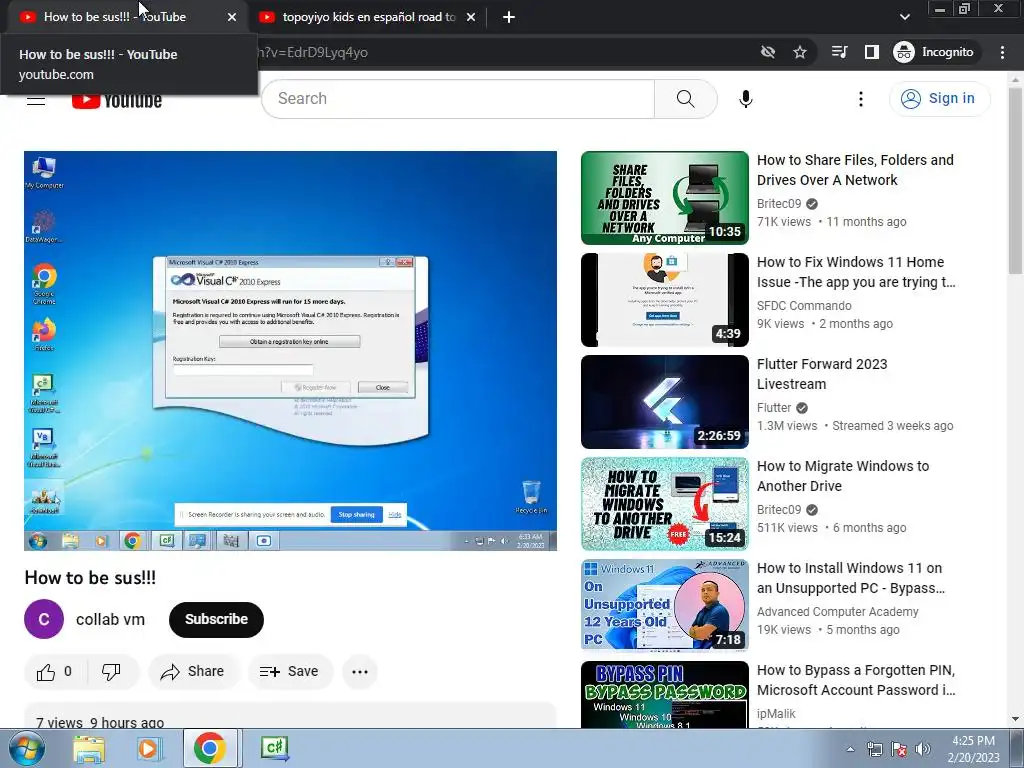Close the 'topoyiyo kids' tab
Image resolution: width=1024 pixels, height=768 pixels.
pos(471,17)
